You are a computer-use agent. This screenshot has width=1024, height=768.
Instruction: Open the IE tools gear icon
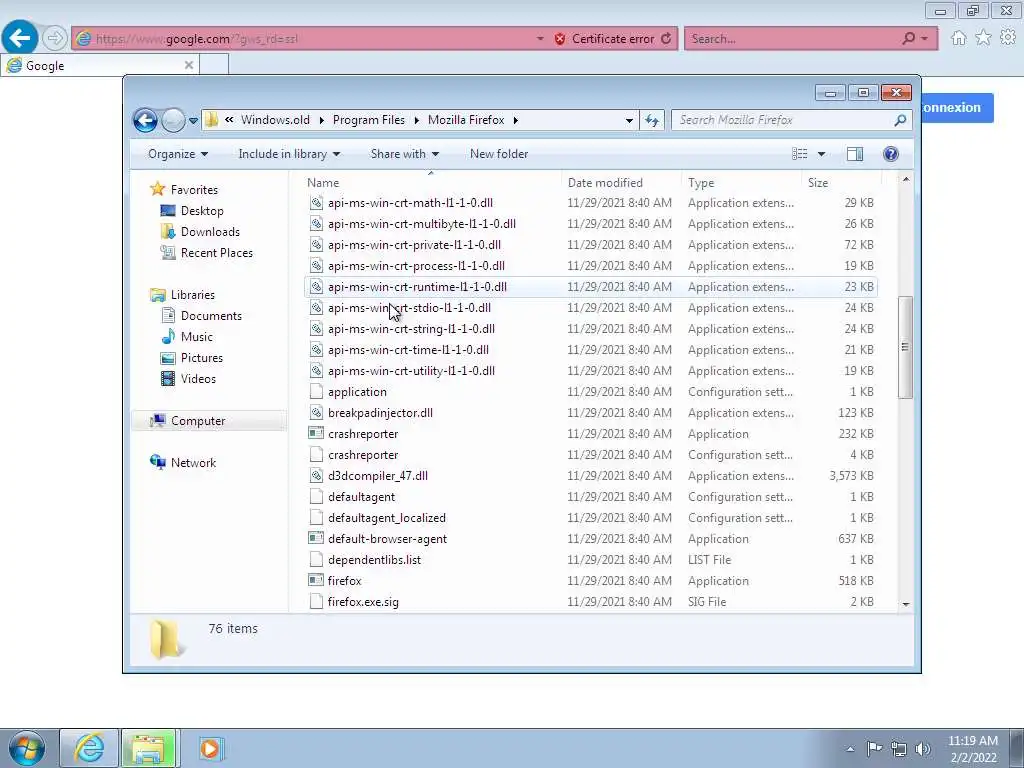point(1008,38)
